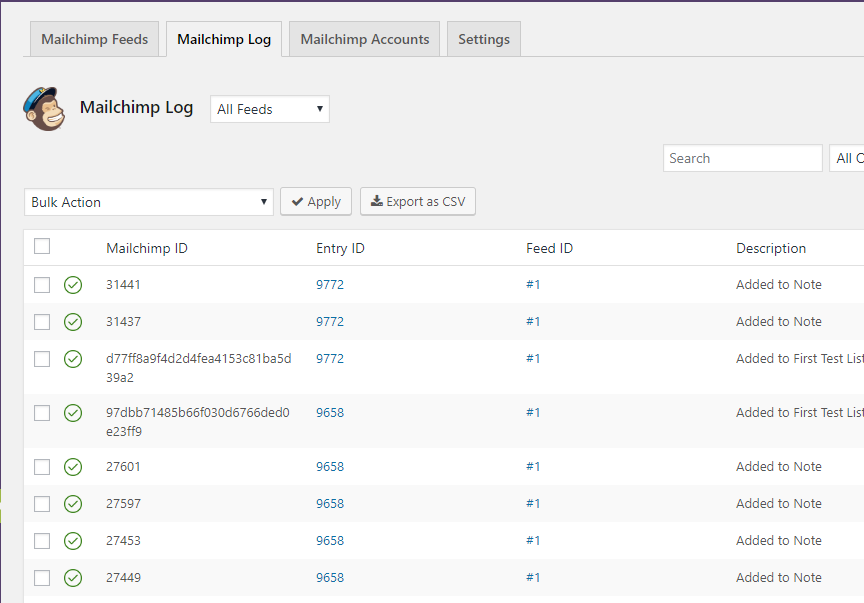Click Mailchimp ID 97dbb71485b66f030d6766ded0e23ff9

point(197,422)
